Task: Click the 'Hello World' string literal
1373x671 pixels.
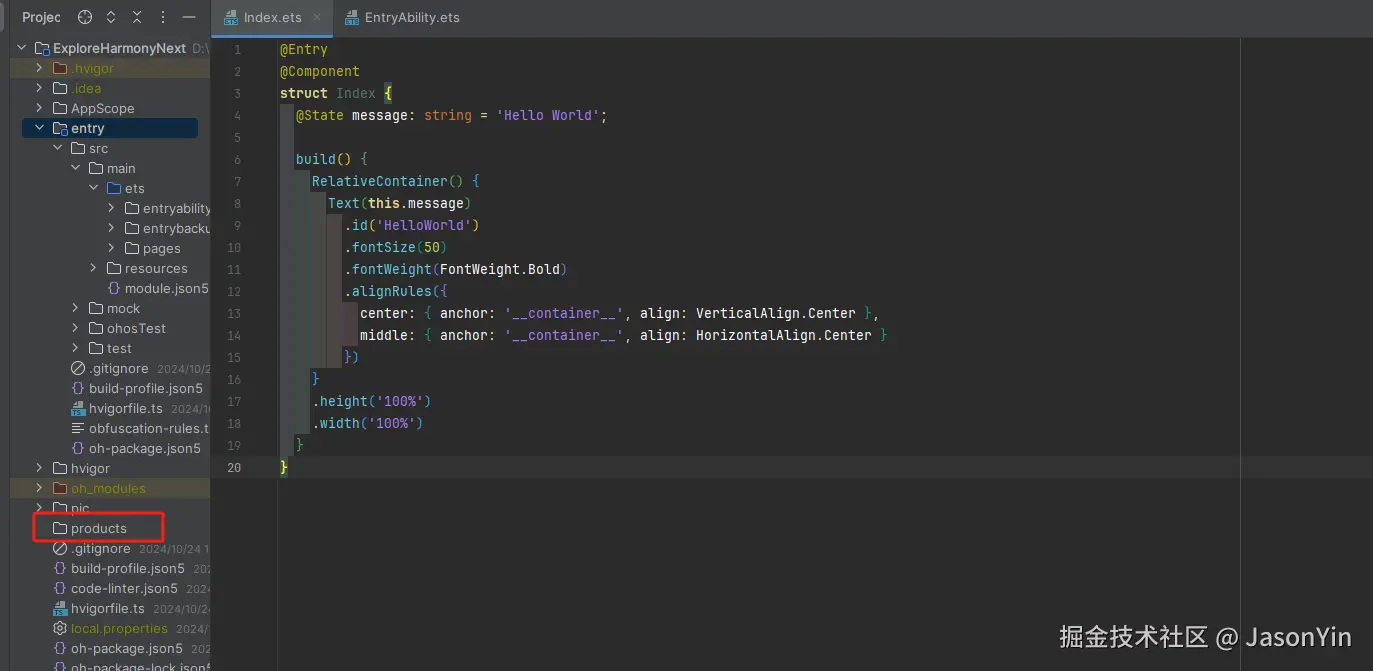Action: tap(548, 115)
